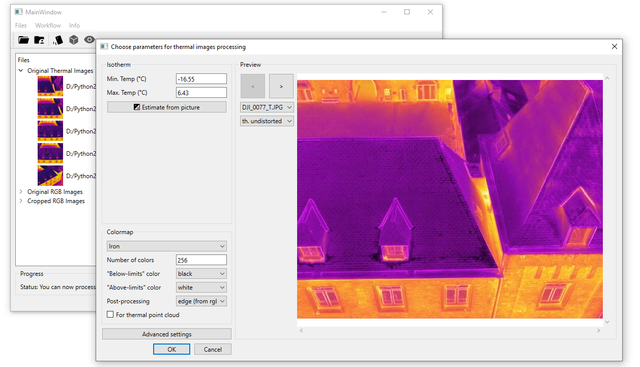
Task: Click the status text 'You can now process'
Action: (x=67, y=287)
